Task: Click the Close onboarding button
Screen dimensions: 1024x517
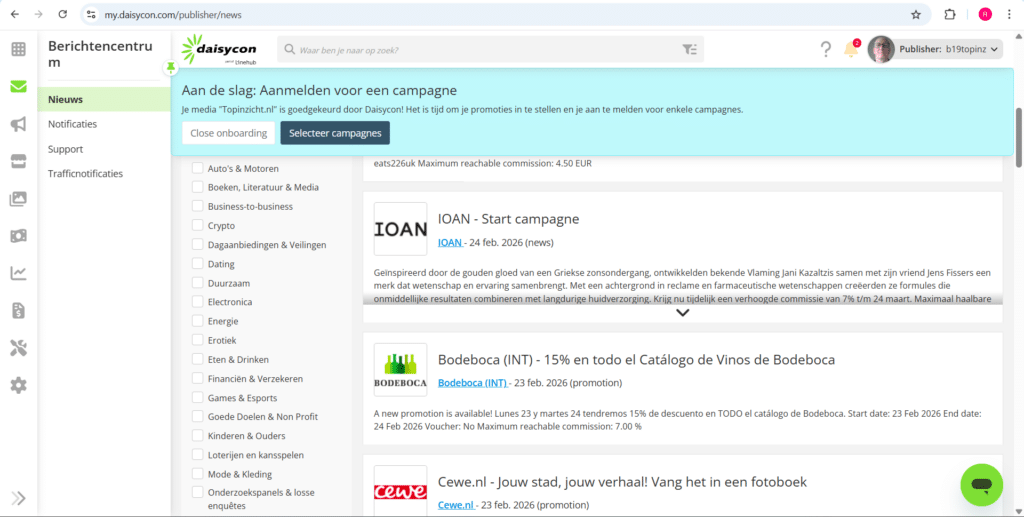Action: [229, 133]
